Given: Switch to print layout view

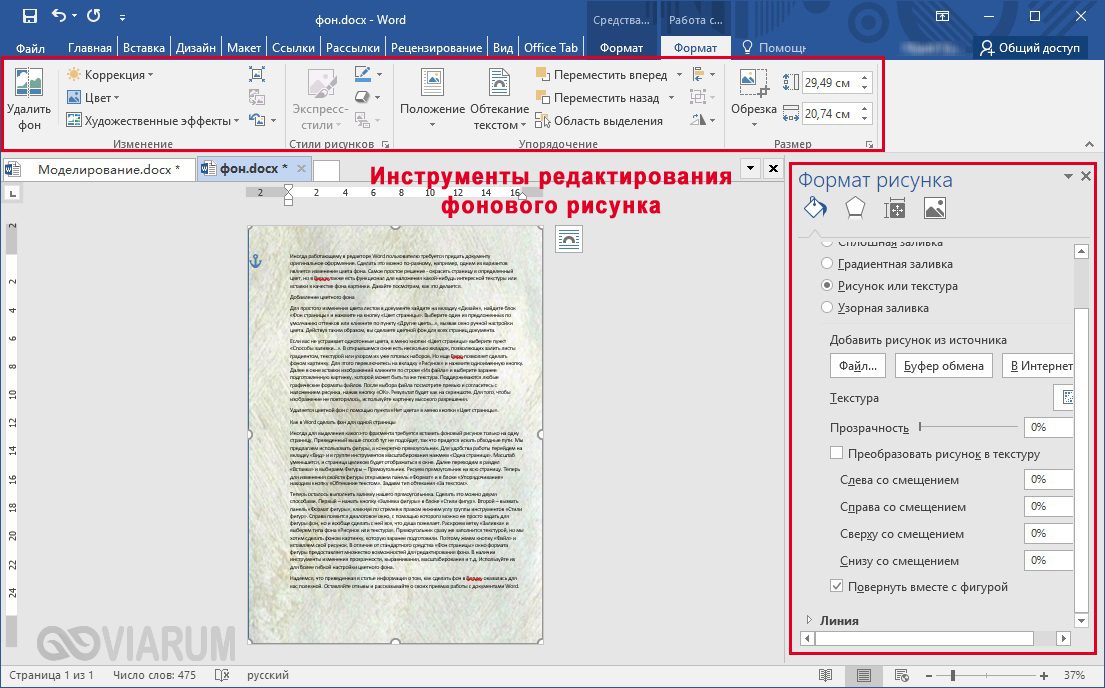Looking at the screenshot, I should pyautogui.click(x=863, y=675).
